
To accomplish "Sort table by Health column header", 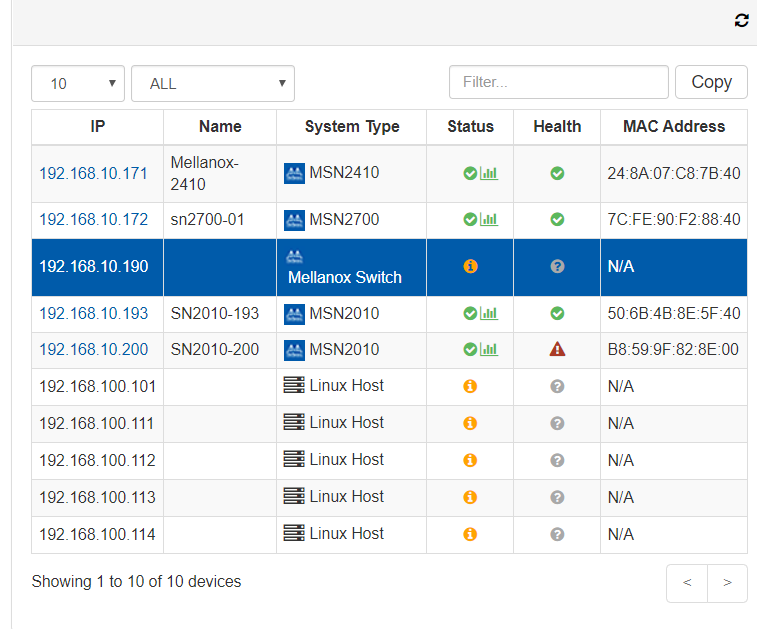I will 557,126.
